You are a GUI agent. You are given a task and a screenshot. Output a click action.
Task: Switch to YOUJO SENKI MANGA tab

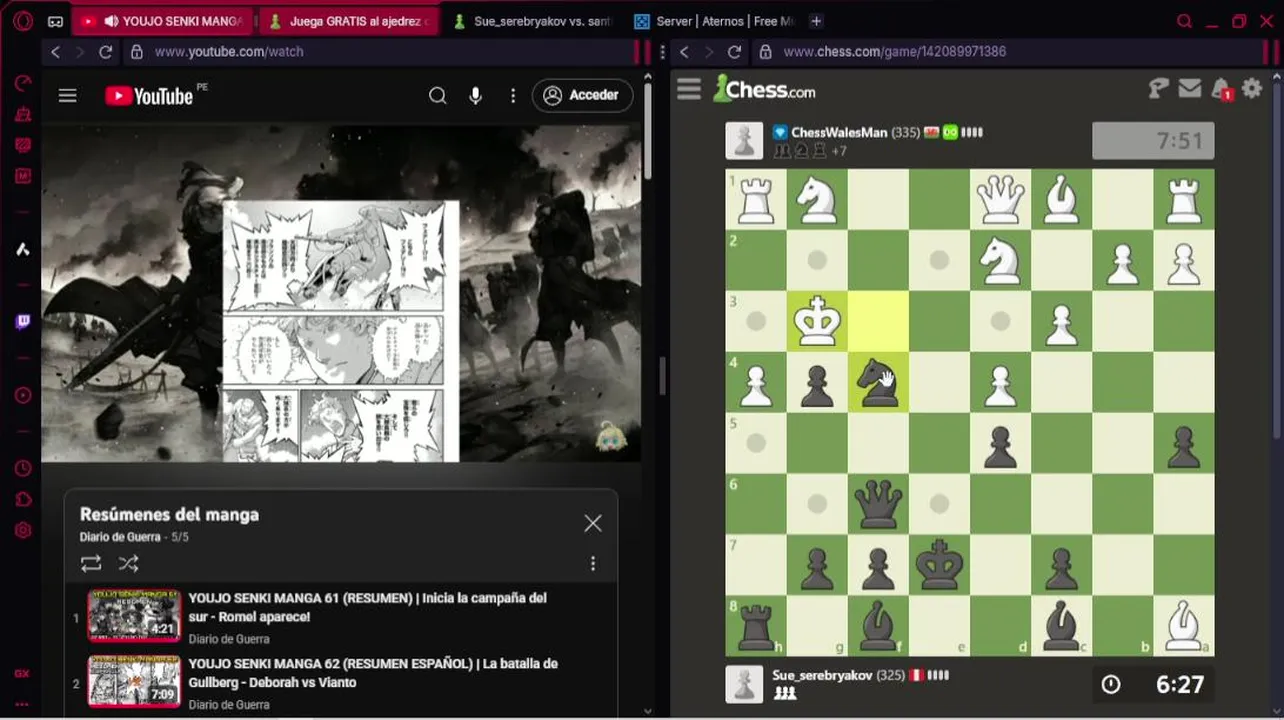pyautogui.click(x=164, y=21)
